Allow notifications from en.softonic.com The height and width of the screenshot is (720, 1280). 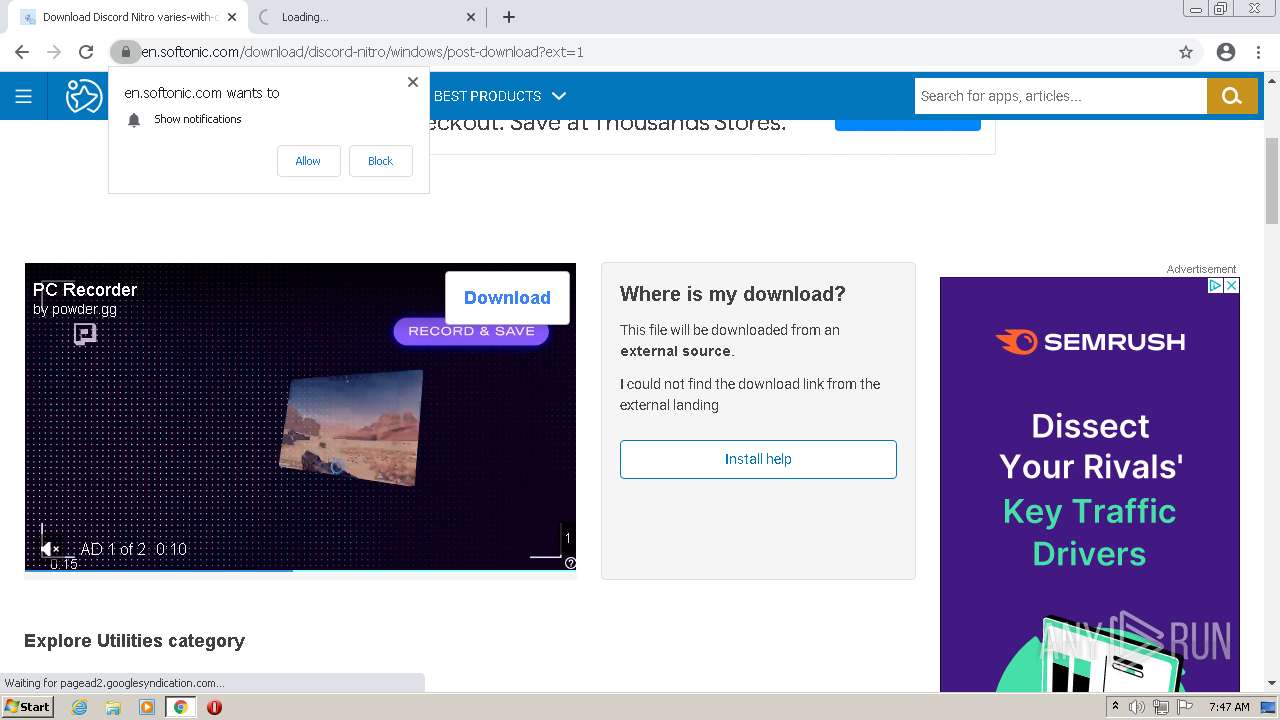coord(308,161)
